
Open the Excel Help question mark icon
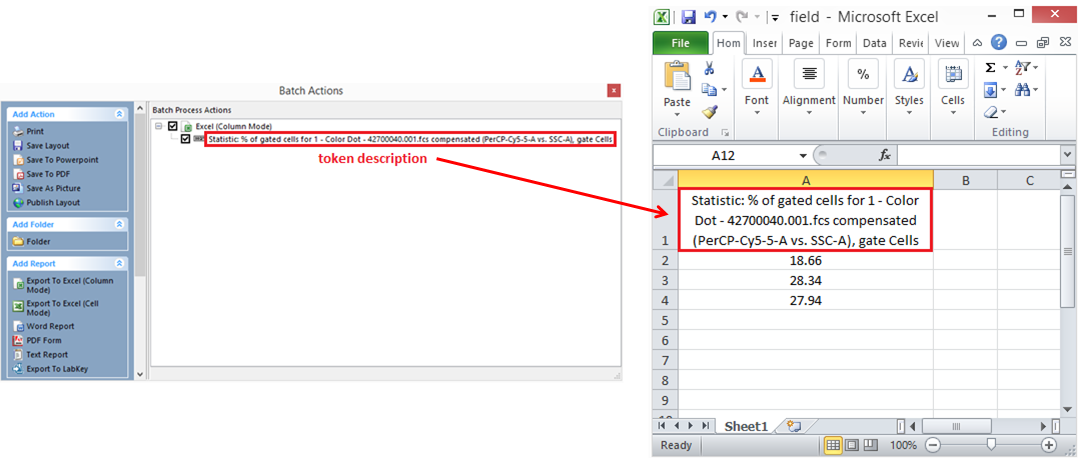pyautogui.click(x=998, y=43)
